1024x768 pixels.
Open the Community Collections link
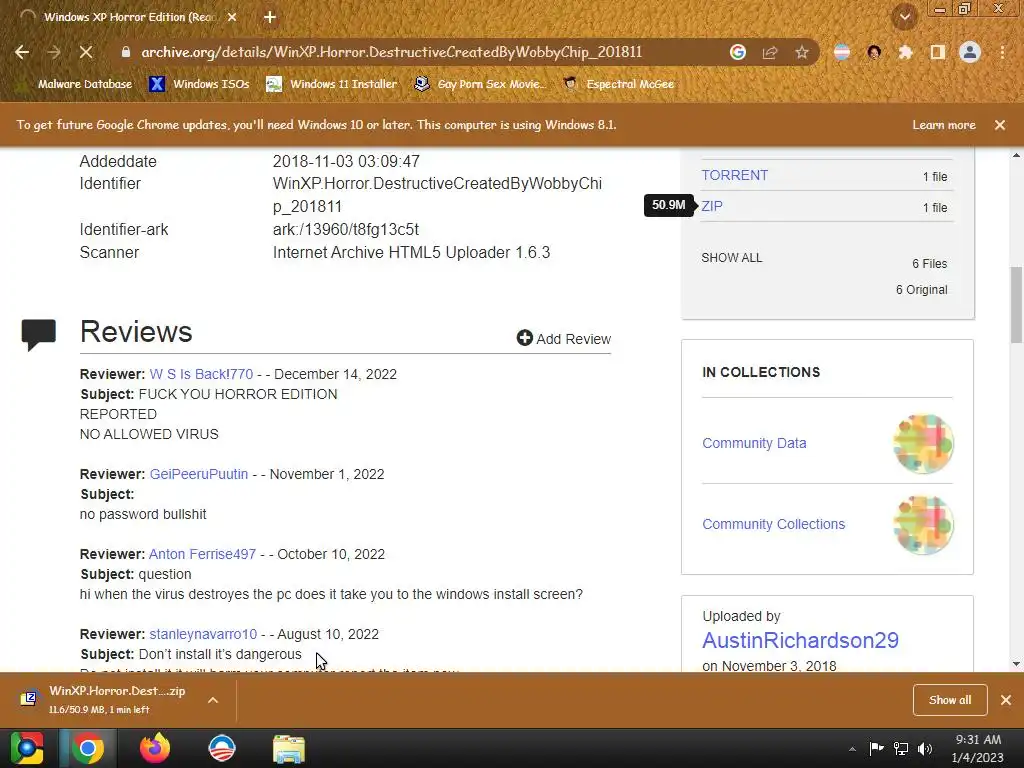coord(773,524)
